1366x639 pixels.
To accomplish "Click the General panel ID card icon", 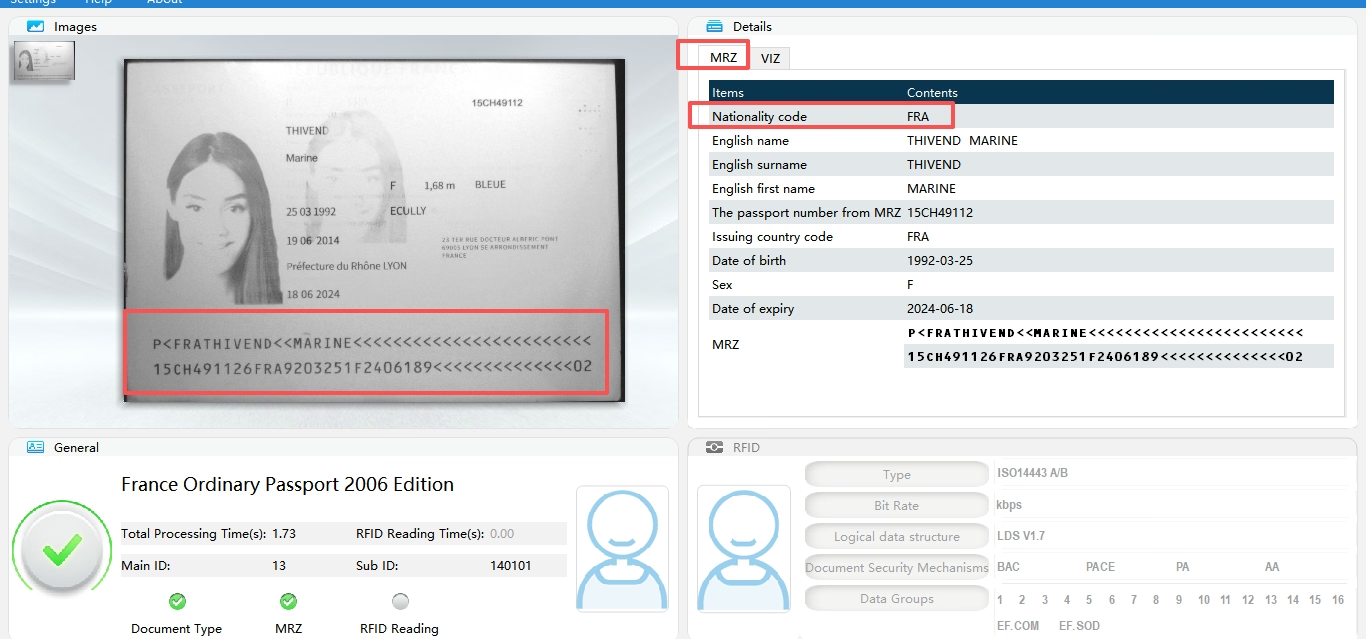I will click(x=35, y=447).
